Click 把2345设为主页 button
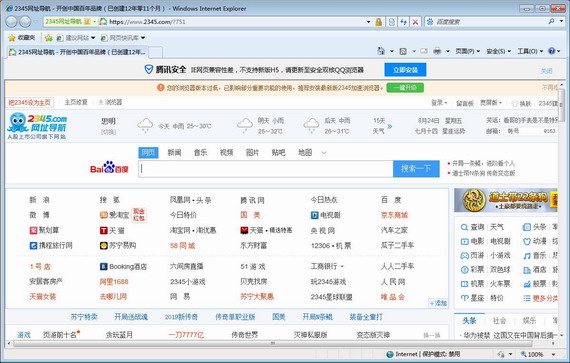 pyautogui.click(x=29, y=102)
